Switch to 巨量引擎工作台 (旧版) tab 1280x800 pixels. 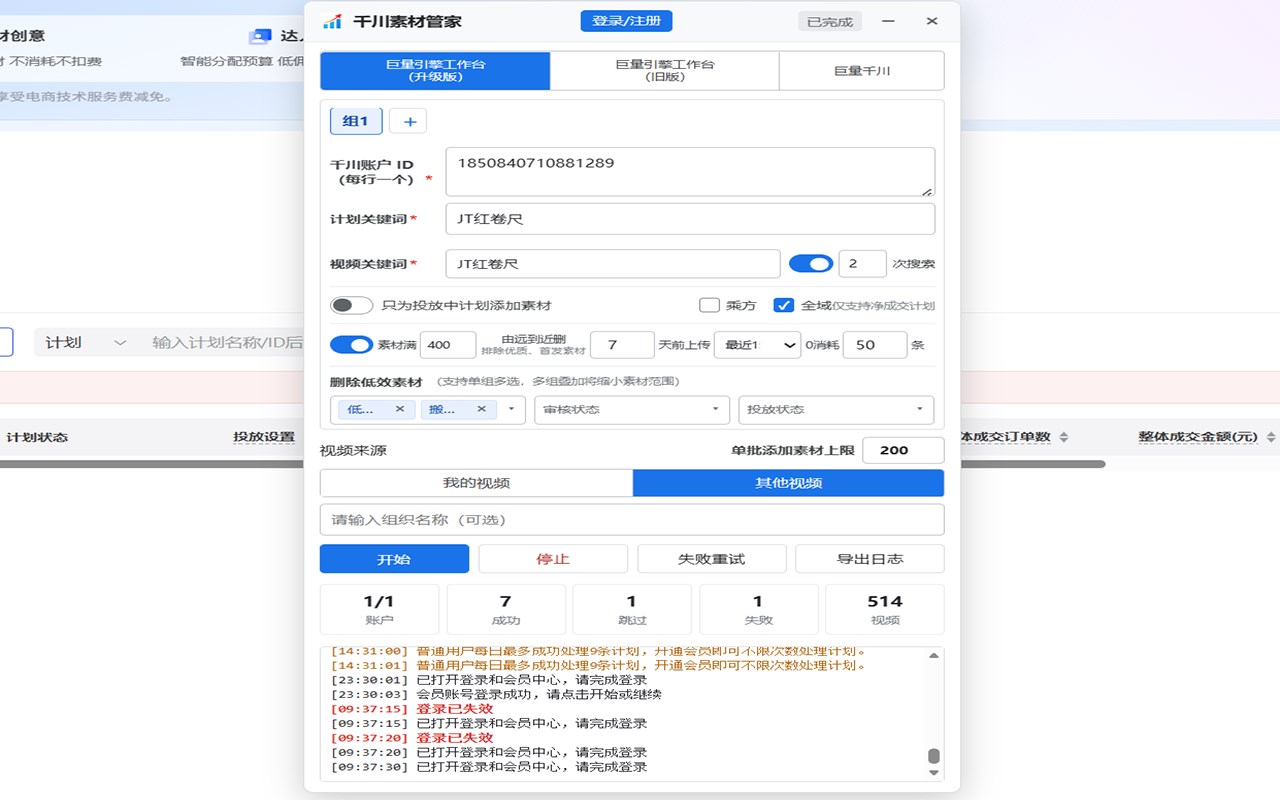[x=665, y=70]
